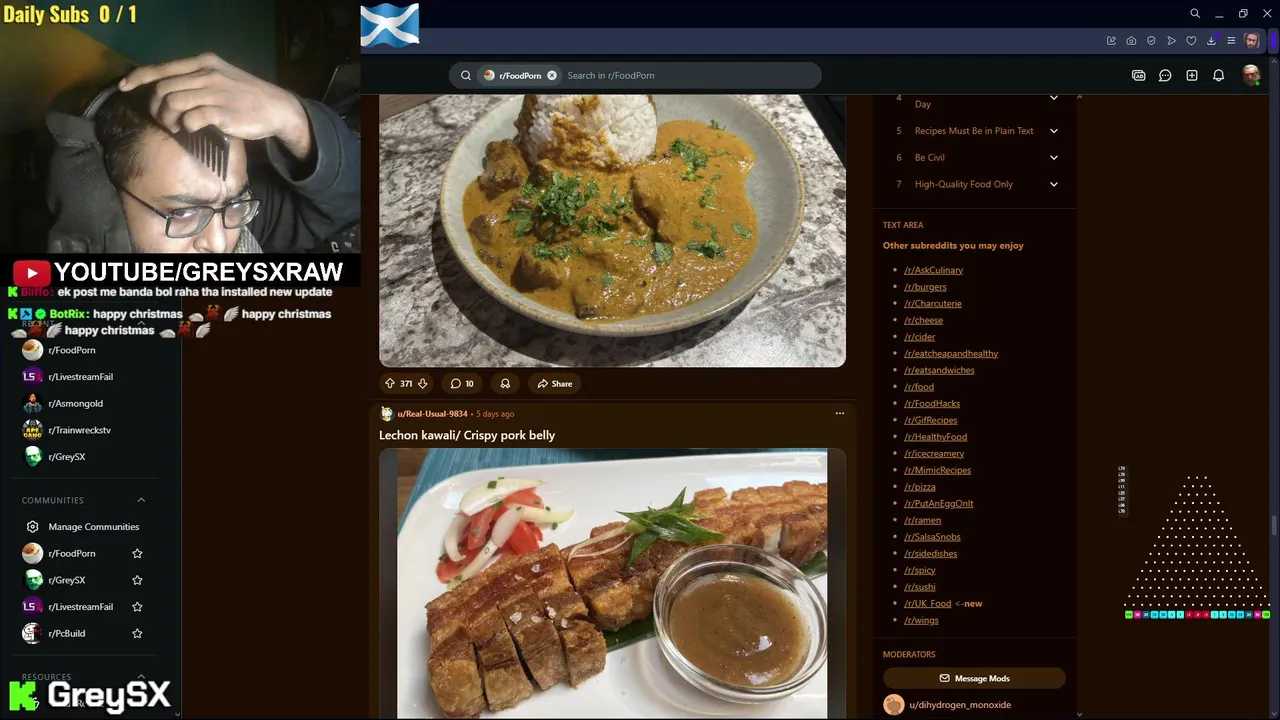Visit the /r/cider link
Viewport: 1280px width, 720px height.
[920, 337]
